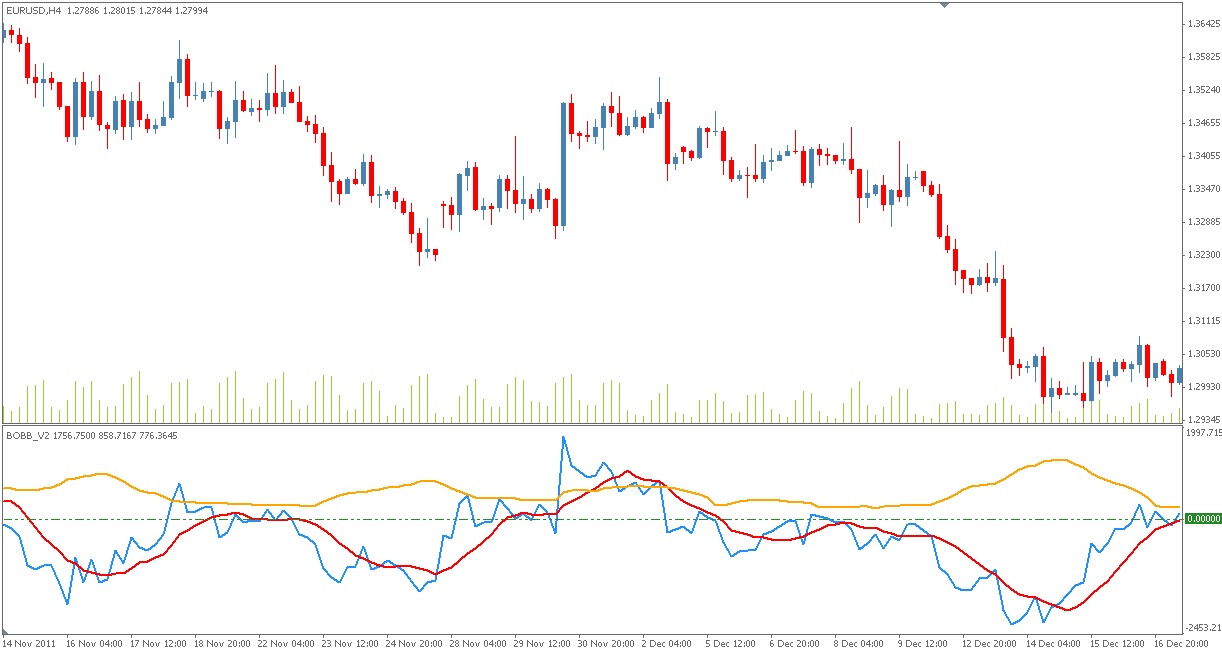This screenshot has height=652, width=1222.
Task: Click the 28 Nov 04:00 time label
Action: (478, 644)
